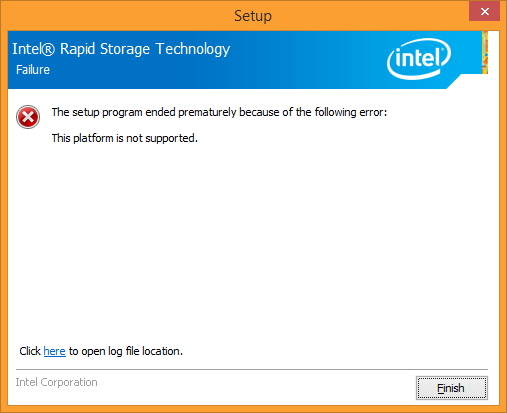Select the Failure subtitle in banner
Screen dimensions: 507x413
[x=33, y=70]
